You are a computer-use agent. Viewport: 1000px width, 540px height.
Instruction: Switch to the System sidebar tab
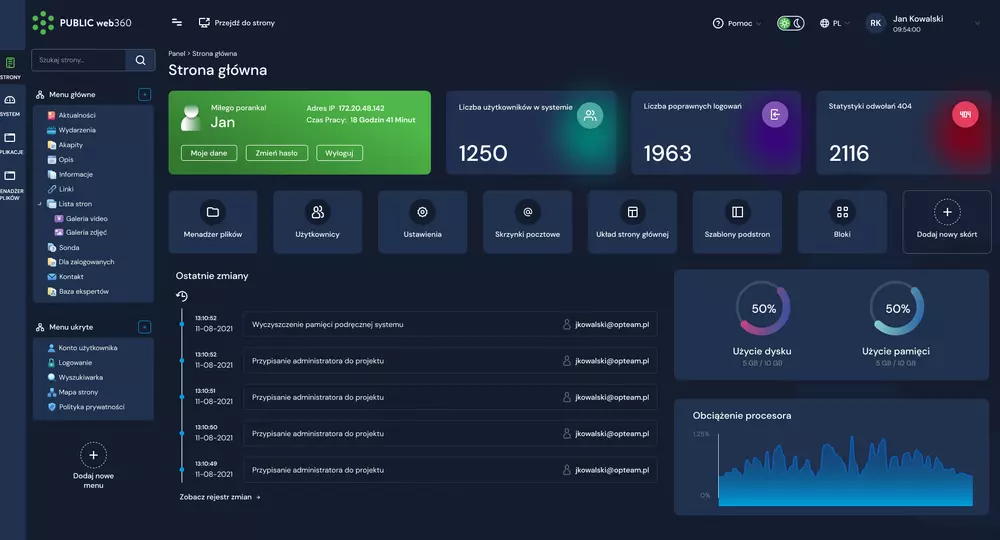click(x=11, y=104)
